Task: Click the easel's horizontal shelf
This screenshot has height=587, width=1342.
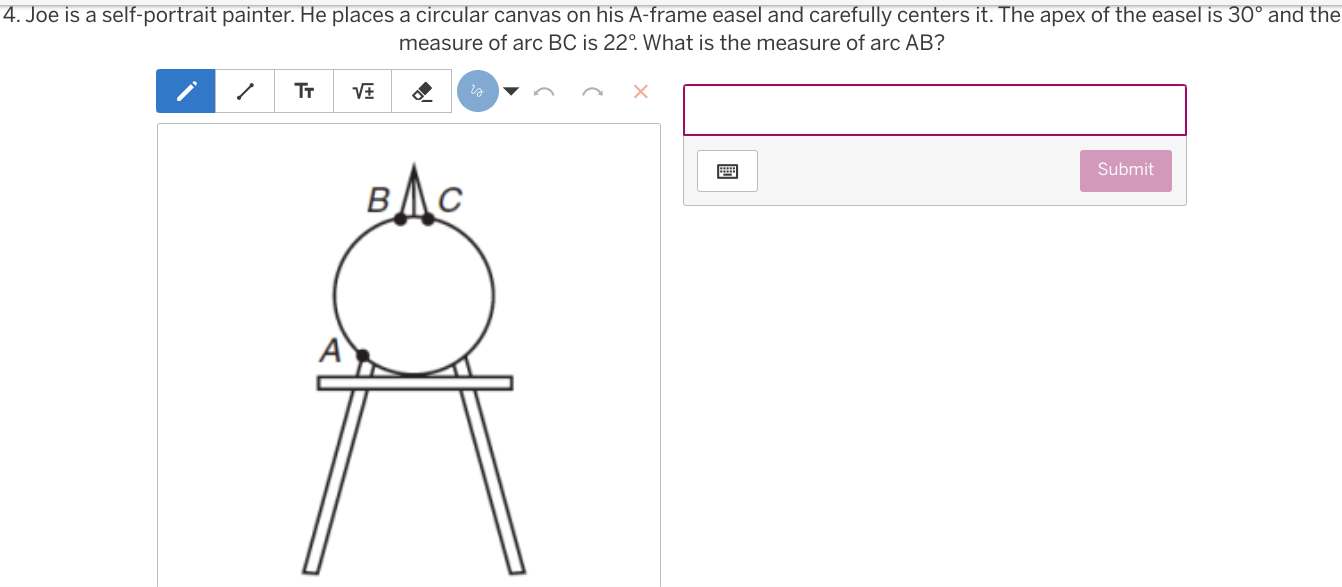Action: (415, 383)
